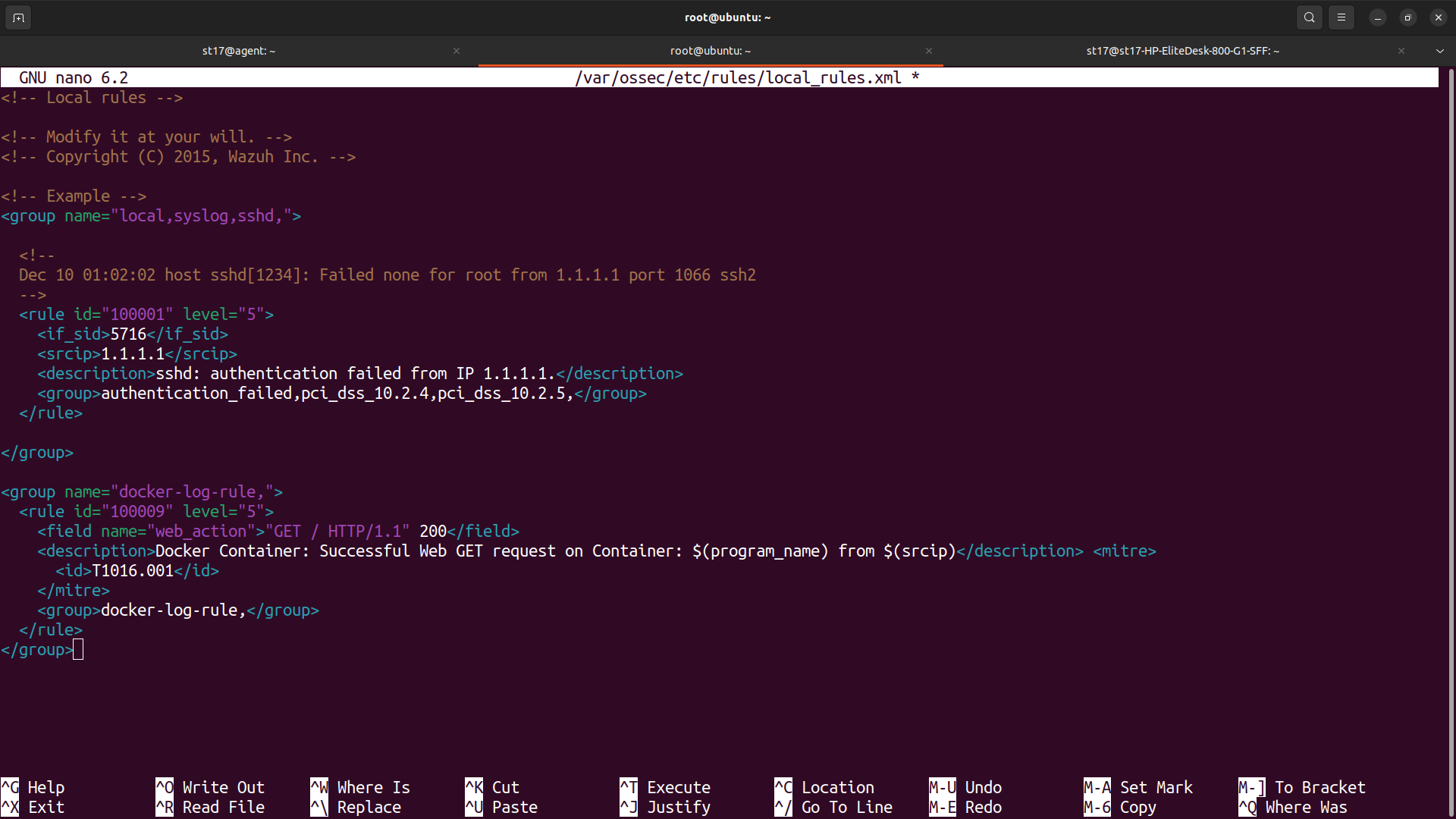Click the ^\ Replace shortcut
This screenshot has width=1456, height=819.
(x=356, y=807)
